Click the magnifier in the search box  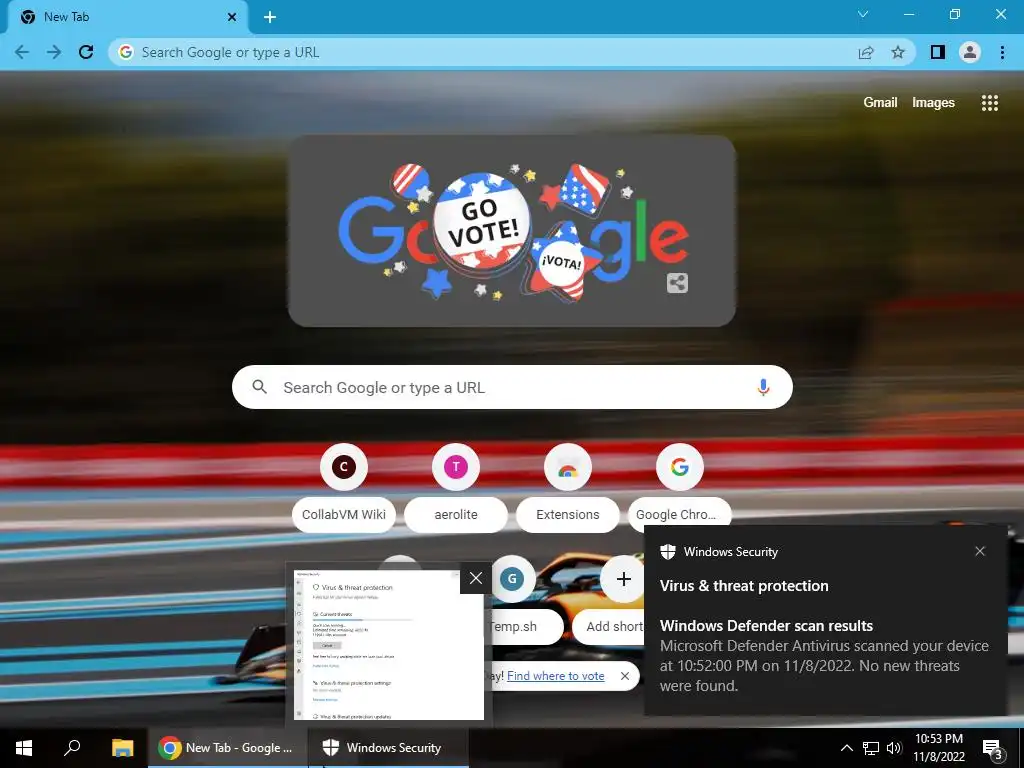pos(259,387)
